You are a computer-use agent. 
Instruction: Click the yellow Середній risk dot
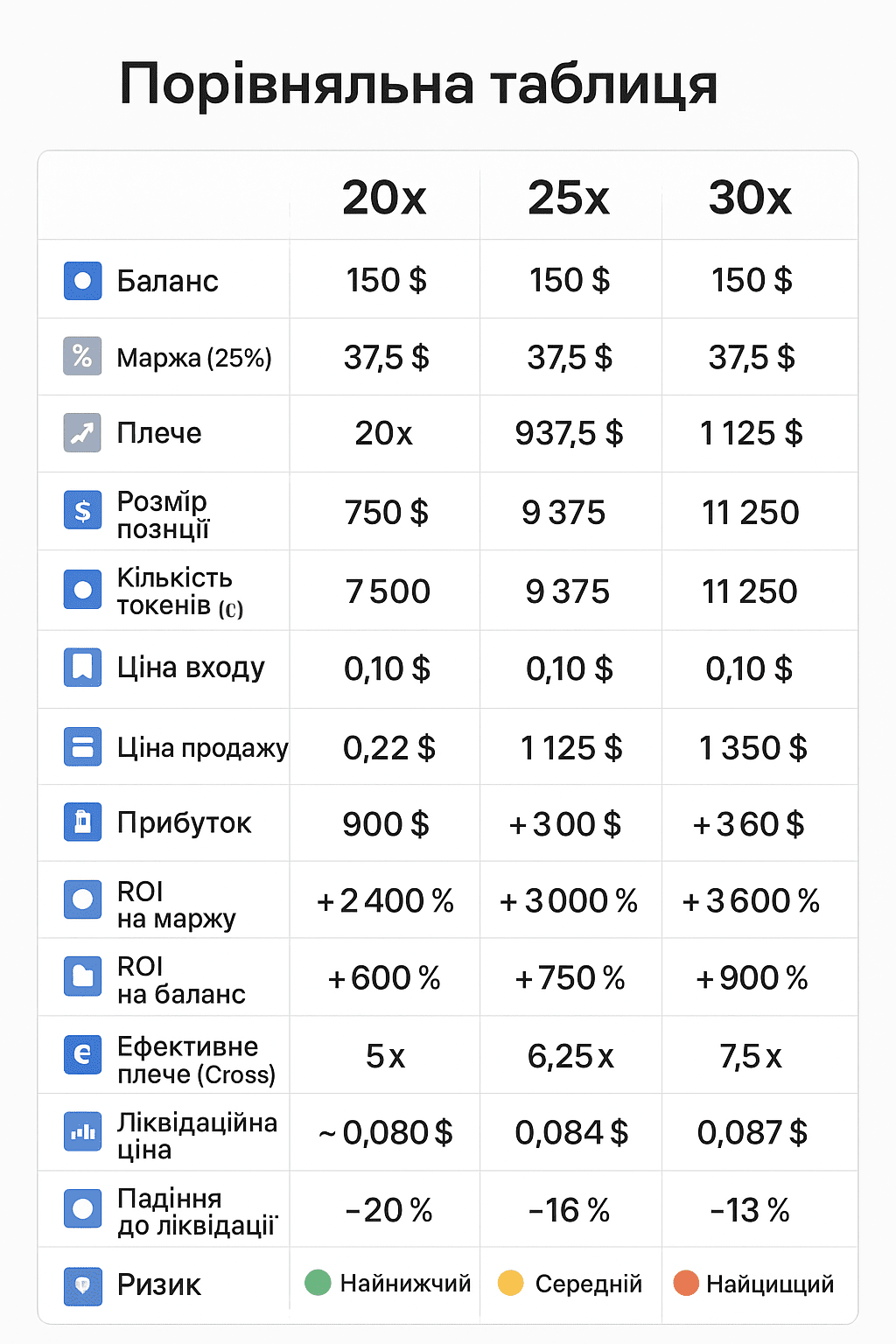click(x=510, y=1283)
